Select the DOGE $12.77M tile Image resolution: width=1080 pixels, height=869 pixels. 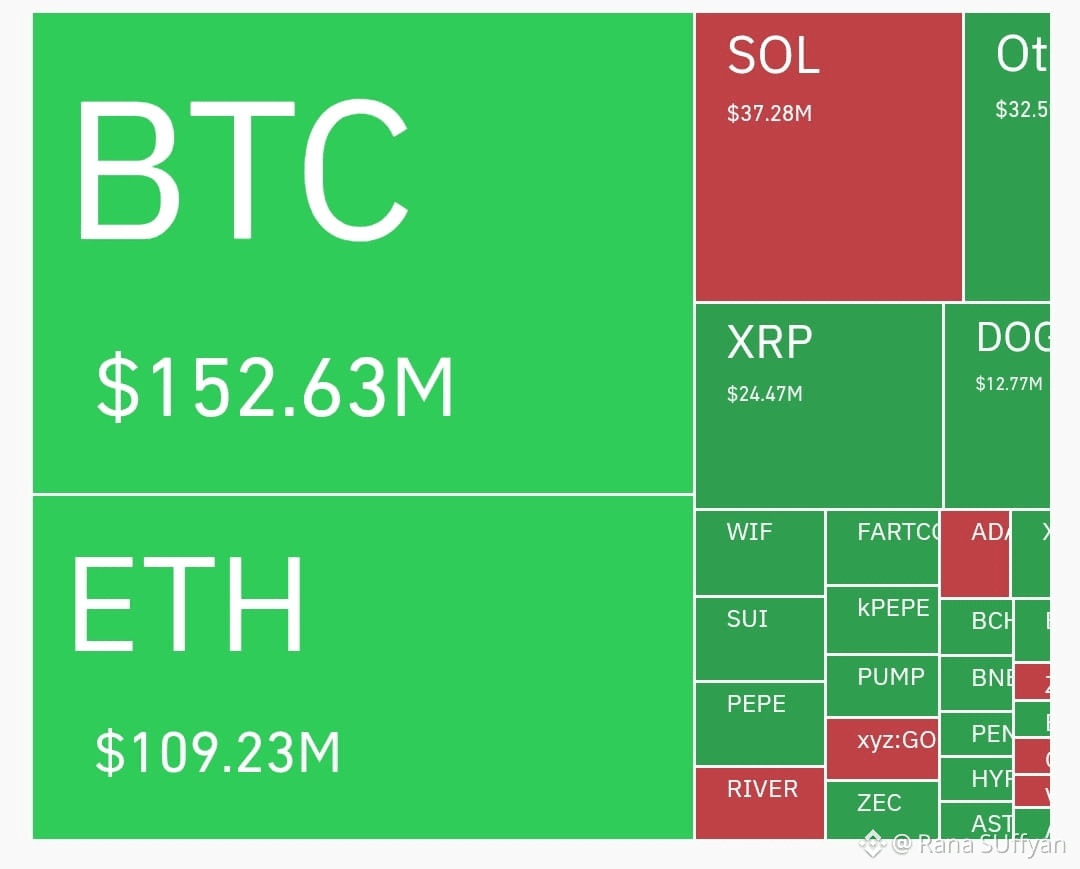click(997, 406)
